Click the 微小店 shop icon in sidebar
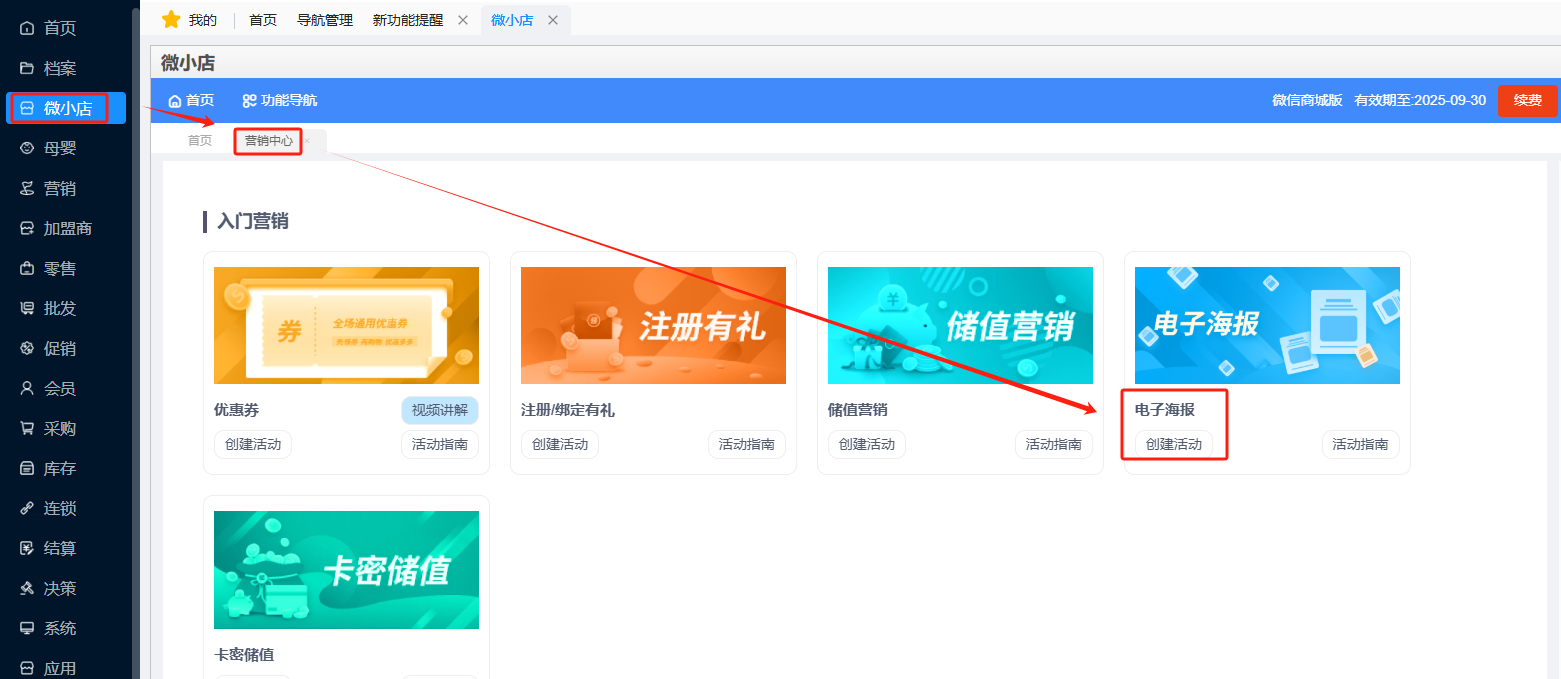 (x=27, y=108)
